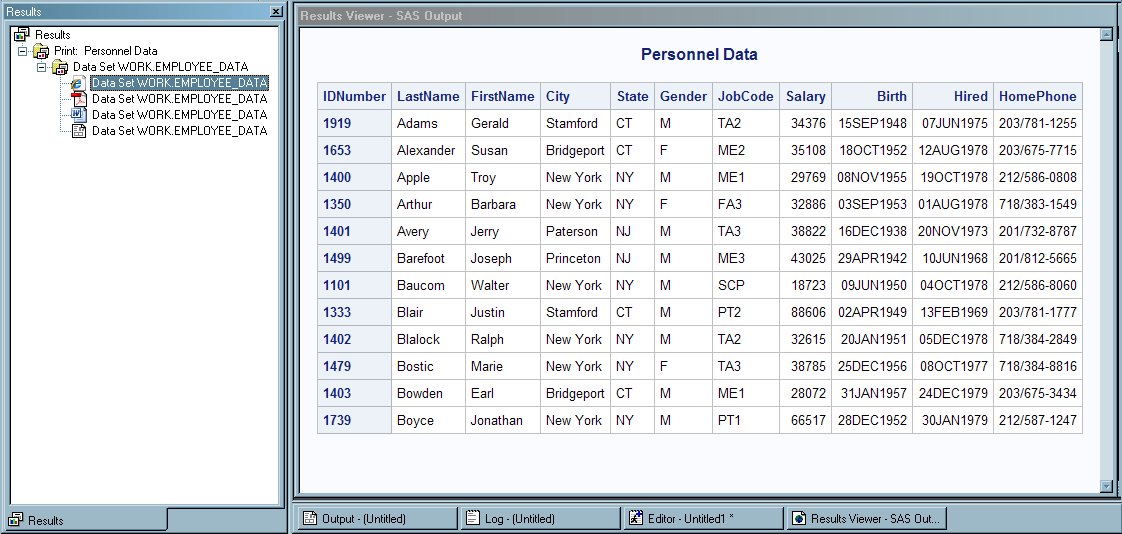Image resolution: width=1122 pixels, height=534 pixels.
Task: Click ID number 1401 cell
Action: point(354,231)
